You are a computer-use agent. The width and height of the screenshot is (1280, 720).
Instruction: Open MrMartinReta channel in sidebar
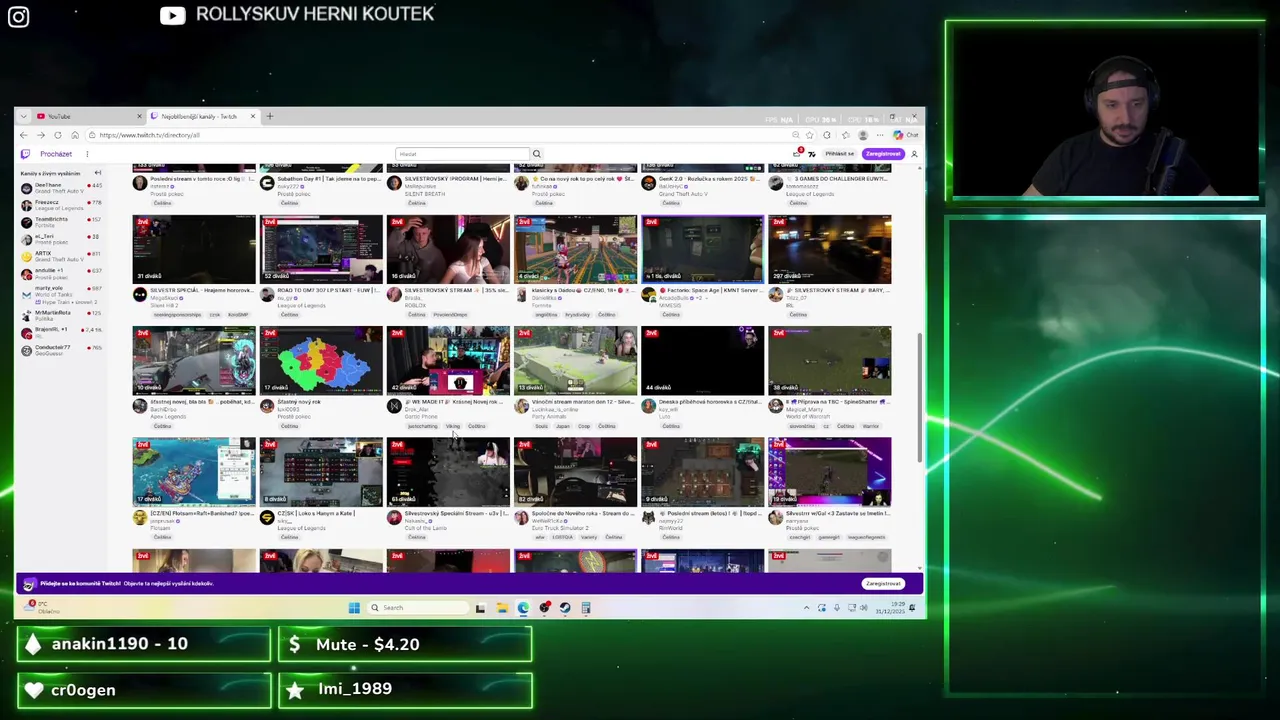point(61,314)
